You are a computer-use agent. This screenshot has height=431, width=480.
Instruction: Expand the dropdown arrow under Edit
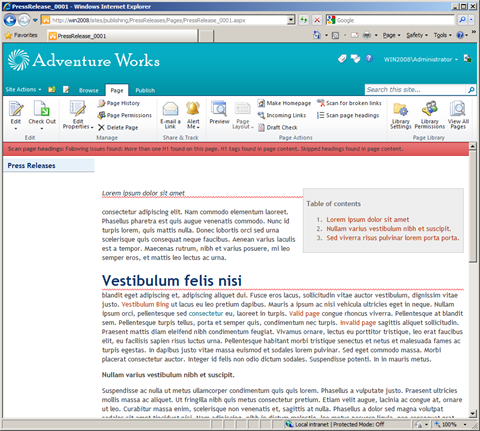(16, 128)
